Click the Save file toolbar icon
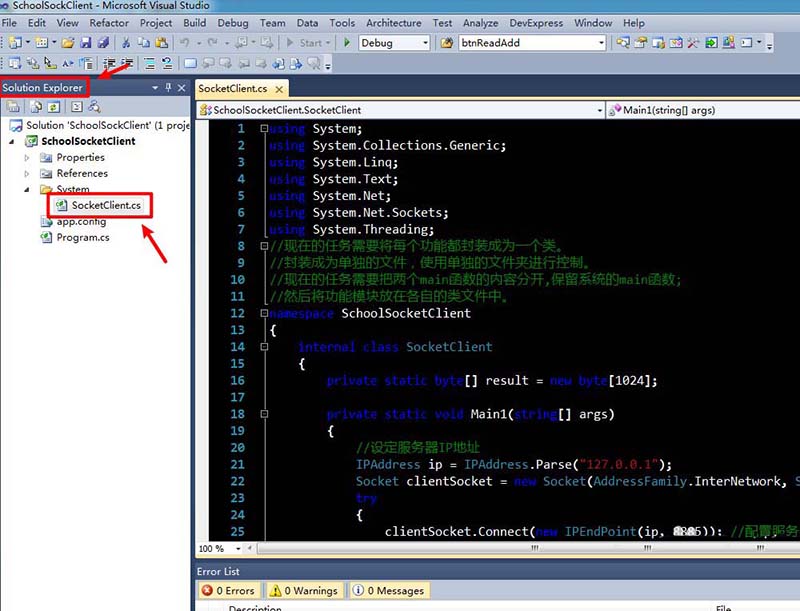Viewport: 800px width, 611px height. pyautogui.click(x=86, y=43)
